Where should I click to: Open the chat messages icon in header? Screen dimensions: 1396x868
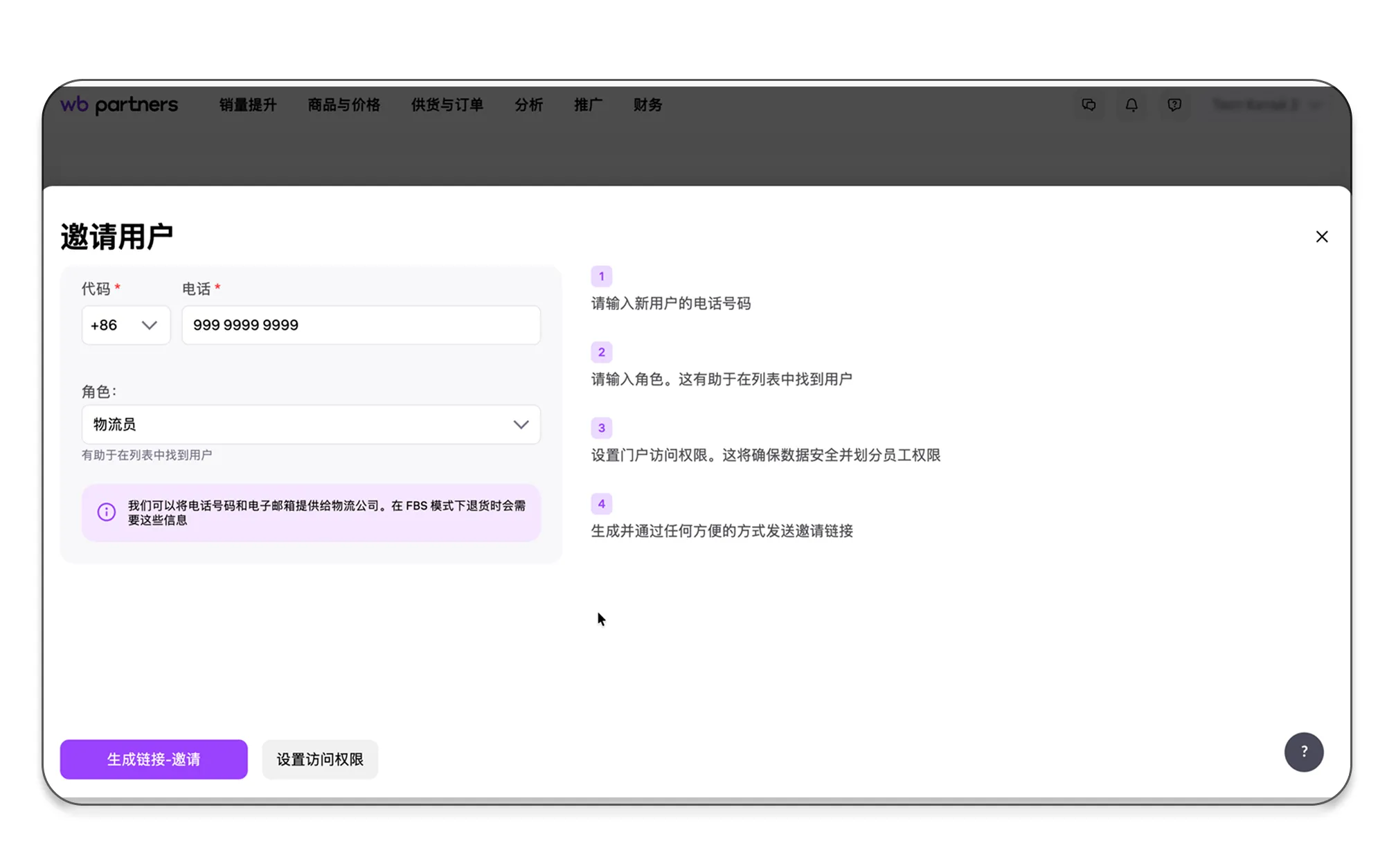pos(1089,105)
